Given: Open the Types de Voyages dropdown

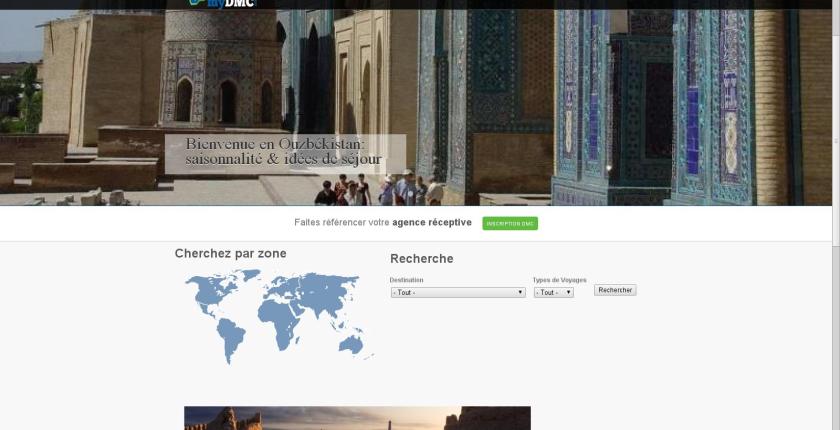Looking at the screenshot, I should pyautogui.click(x=553, y=292).
